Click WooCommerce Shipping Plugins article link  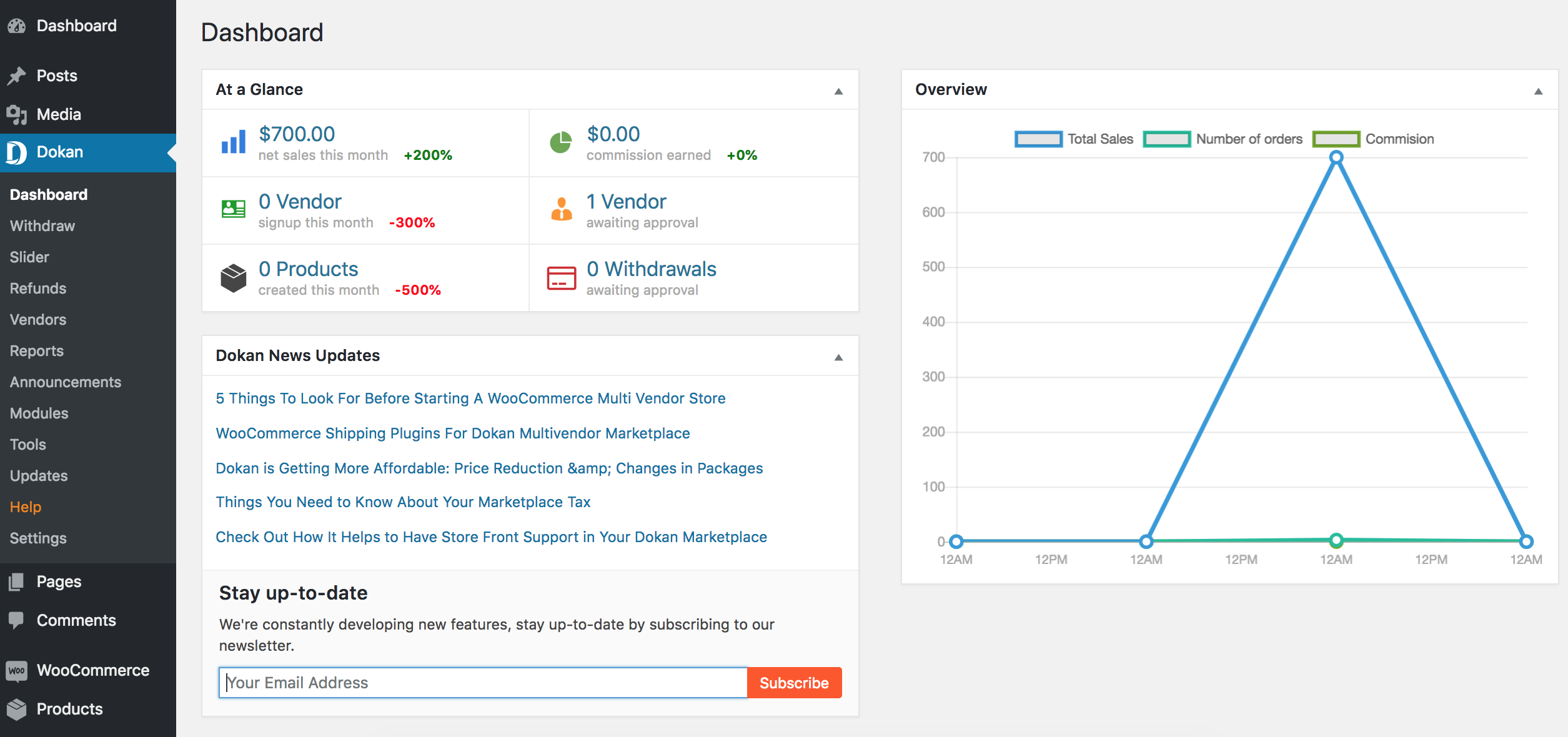453,433
